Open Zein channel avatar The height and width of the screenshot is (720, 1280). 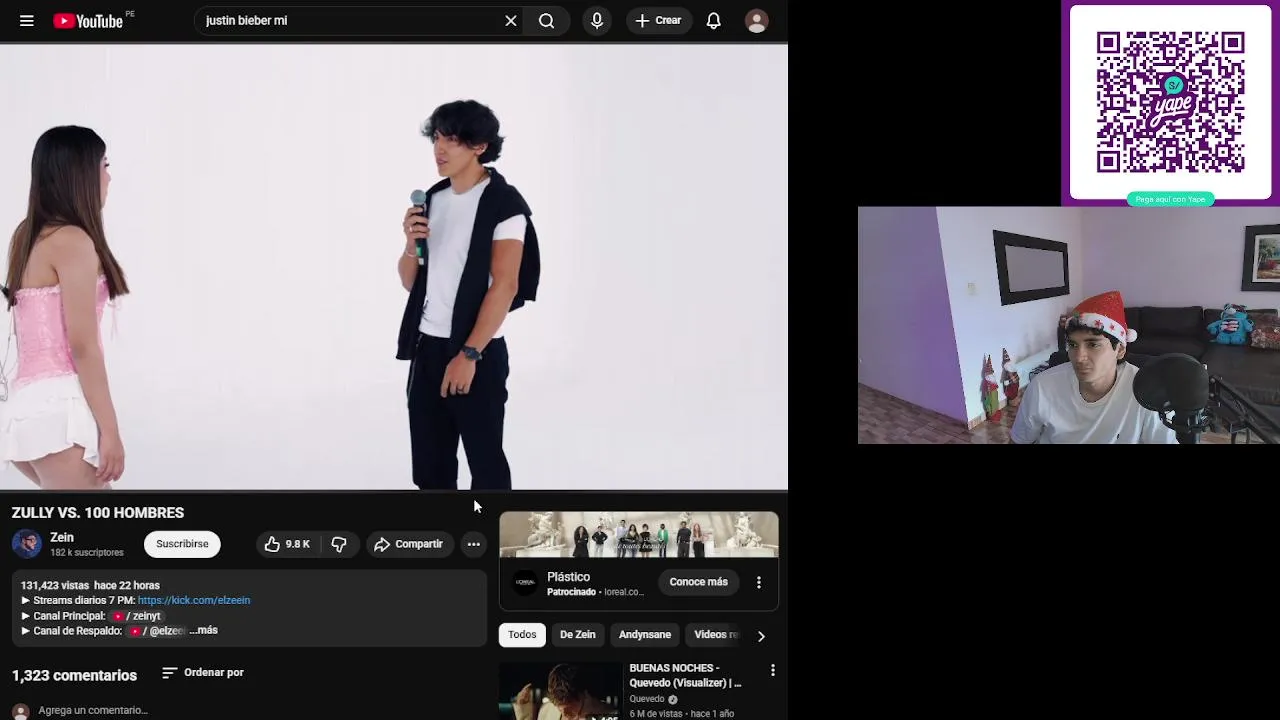27,544
